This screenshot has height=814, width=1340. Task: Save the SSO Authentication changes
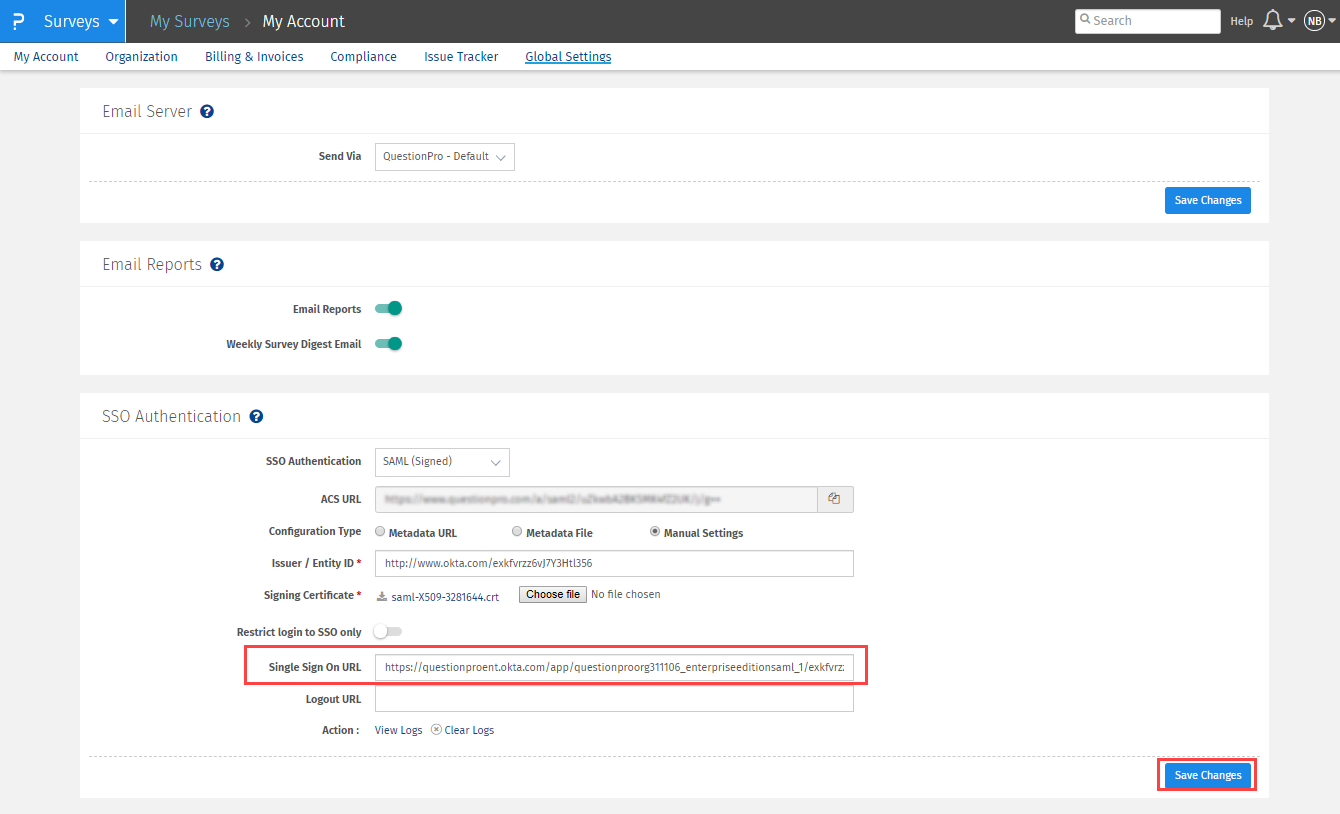[x=1207, y=775]
